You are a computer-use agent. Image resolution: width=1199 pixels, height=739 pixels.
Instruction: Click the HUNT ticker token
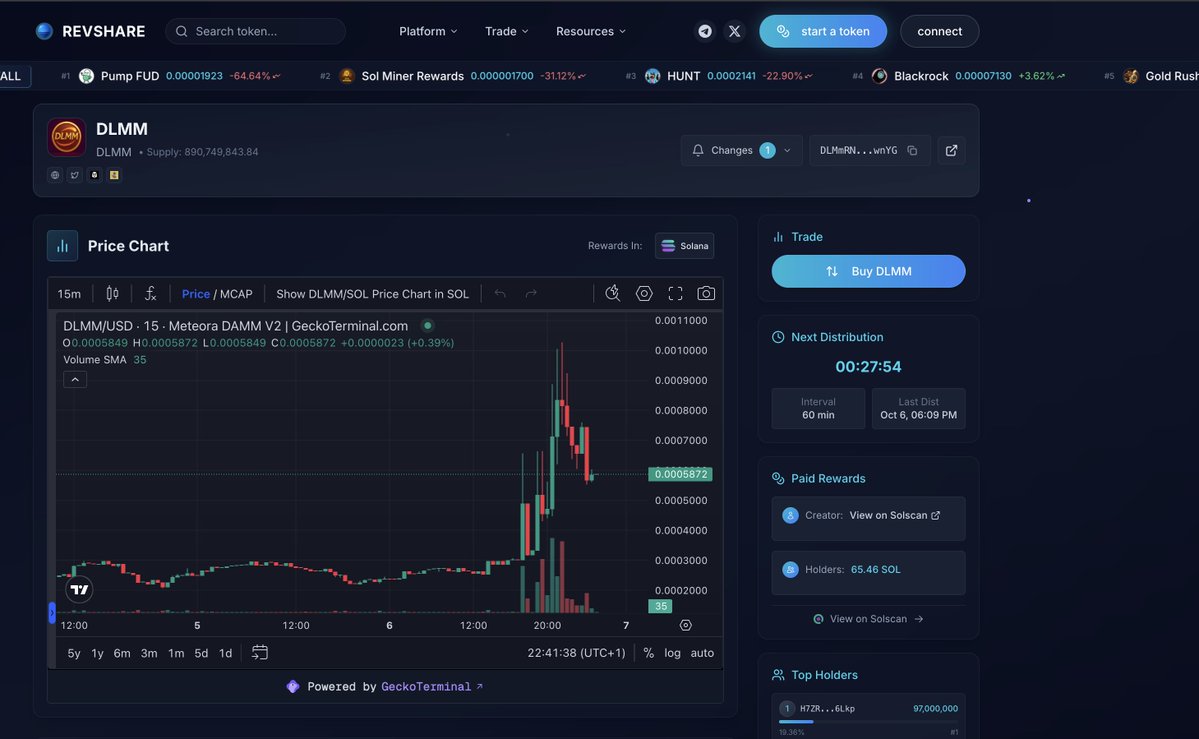(719, 76)
